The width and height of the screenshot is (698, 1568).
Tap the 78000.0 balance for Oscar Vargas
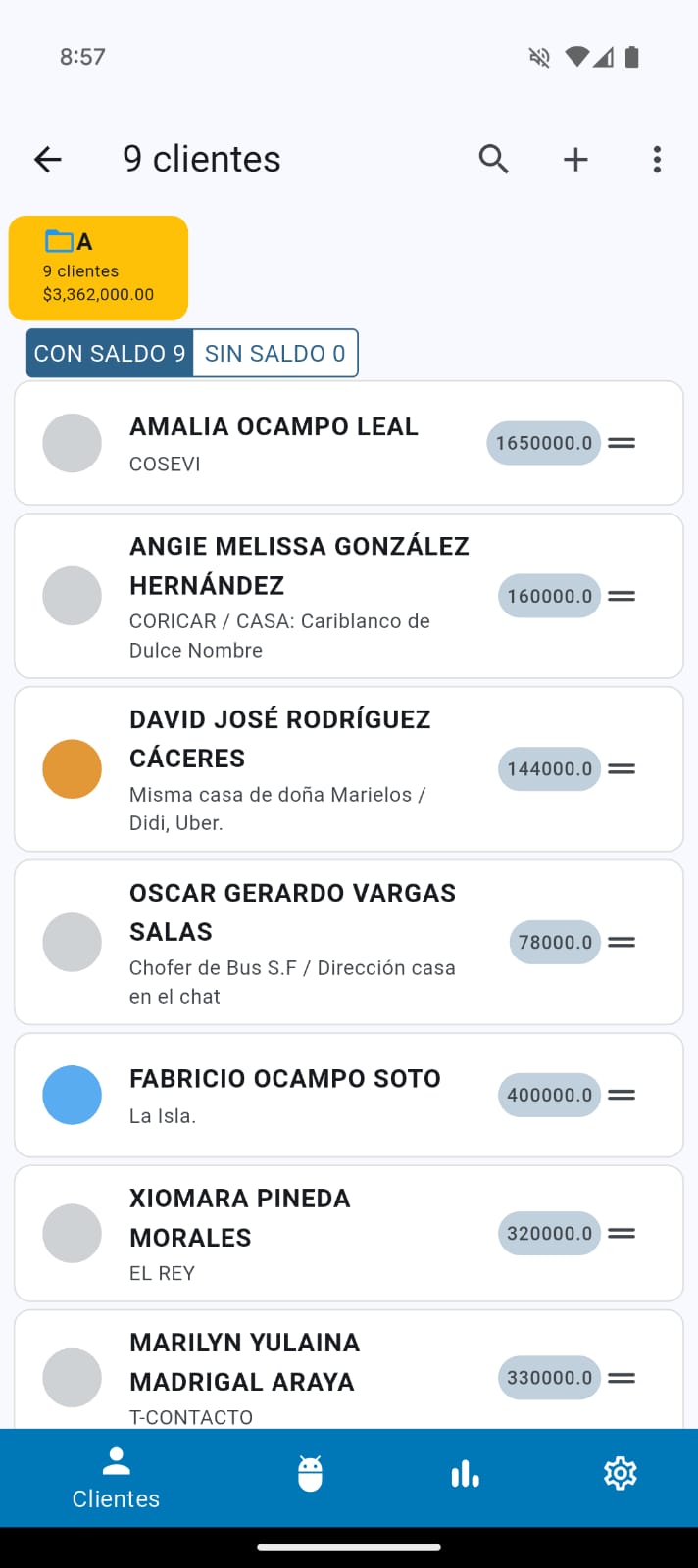pyautogui.click(x=555, y=942)
